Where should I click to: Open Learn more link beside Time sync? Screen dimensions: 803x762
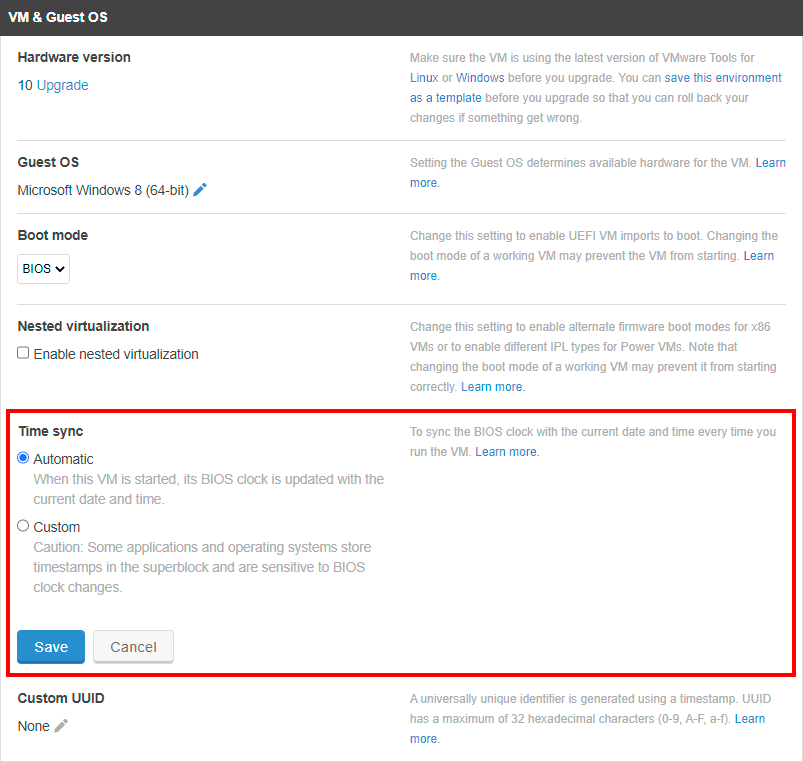[x=507, y=452]
